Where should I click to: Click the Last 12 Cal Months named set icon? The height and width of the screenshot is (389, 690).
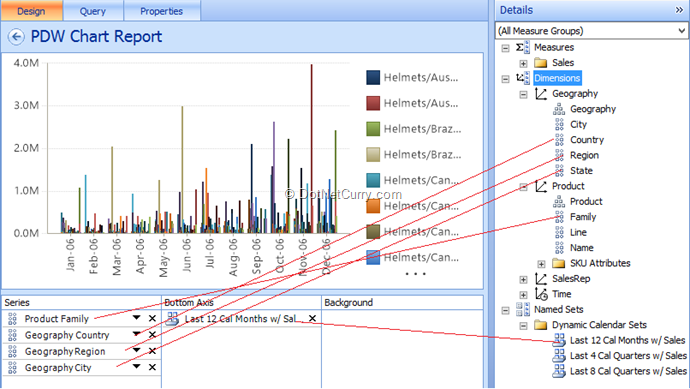[x=559, y=340]
